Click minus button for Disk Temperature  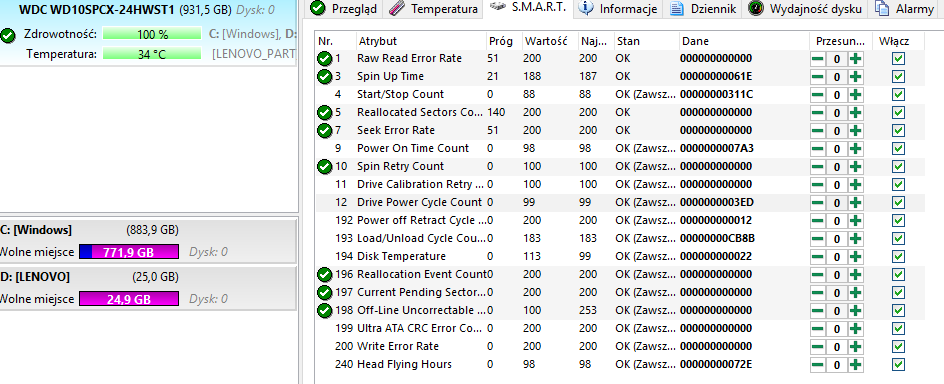coord(818,257)
